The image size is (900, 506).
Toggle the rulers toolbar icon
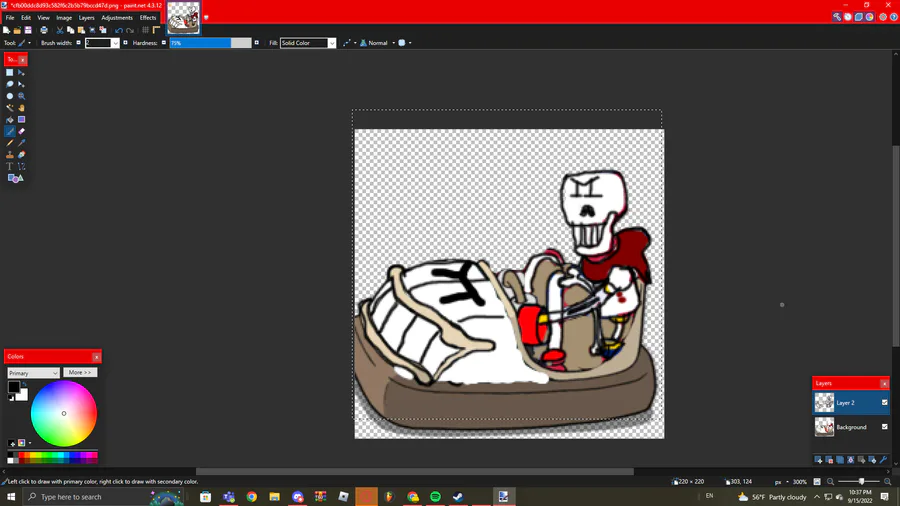[x=156, y=30]
